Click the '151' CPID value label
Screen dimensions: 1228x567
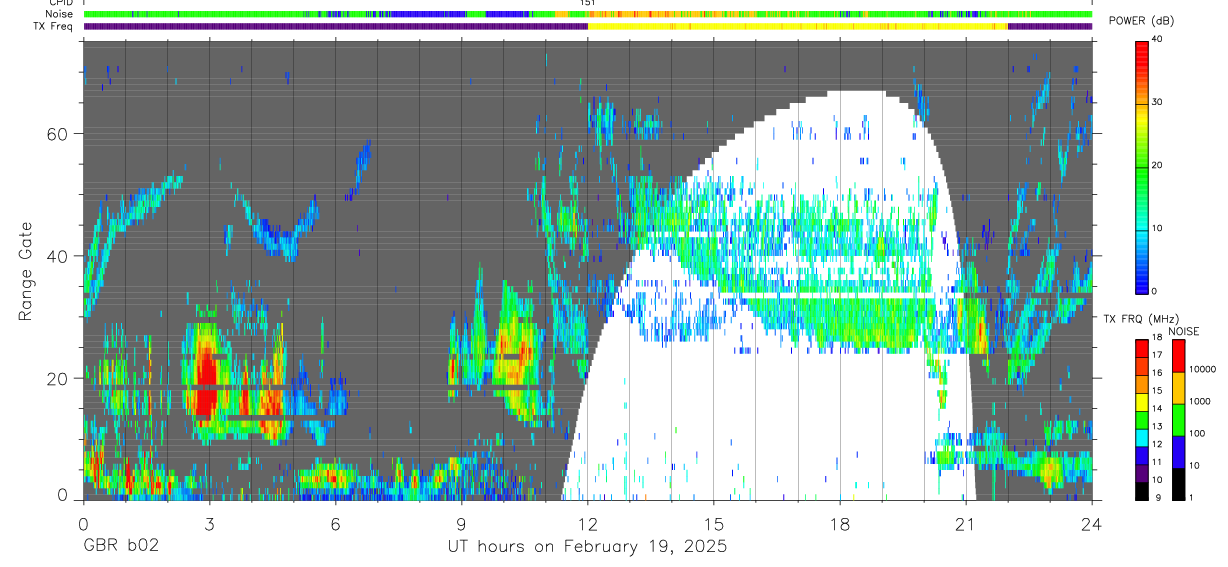click(588, 4)
